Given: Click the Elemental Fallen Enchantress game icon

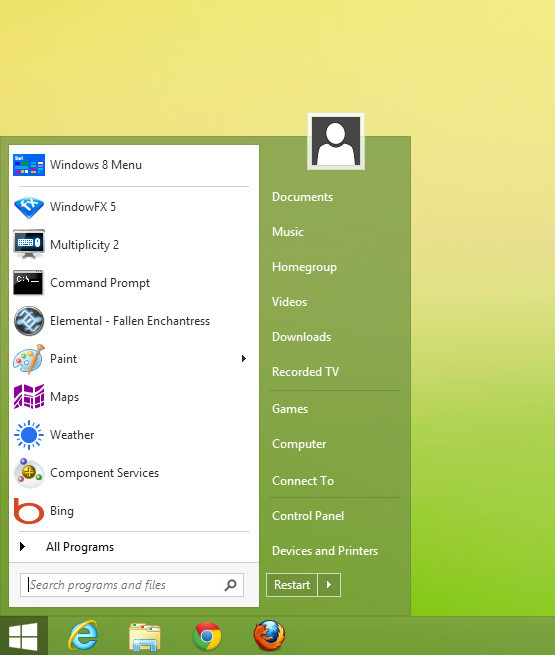Looking at the screenshot, I should point(29,321).
